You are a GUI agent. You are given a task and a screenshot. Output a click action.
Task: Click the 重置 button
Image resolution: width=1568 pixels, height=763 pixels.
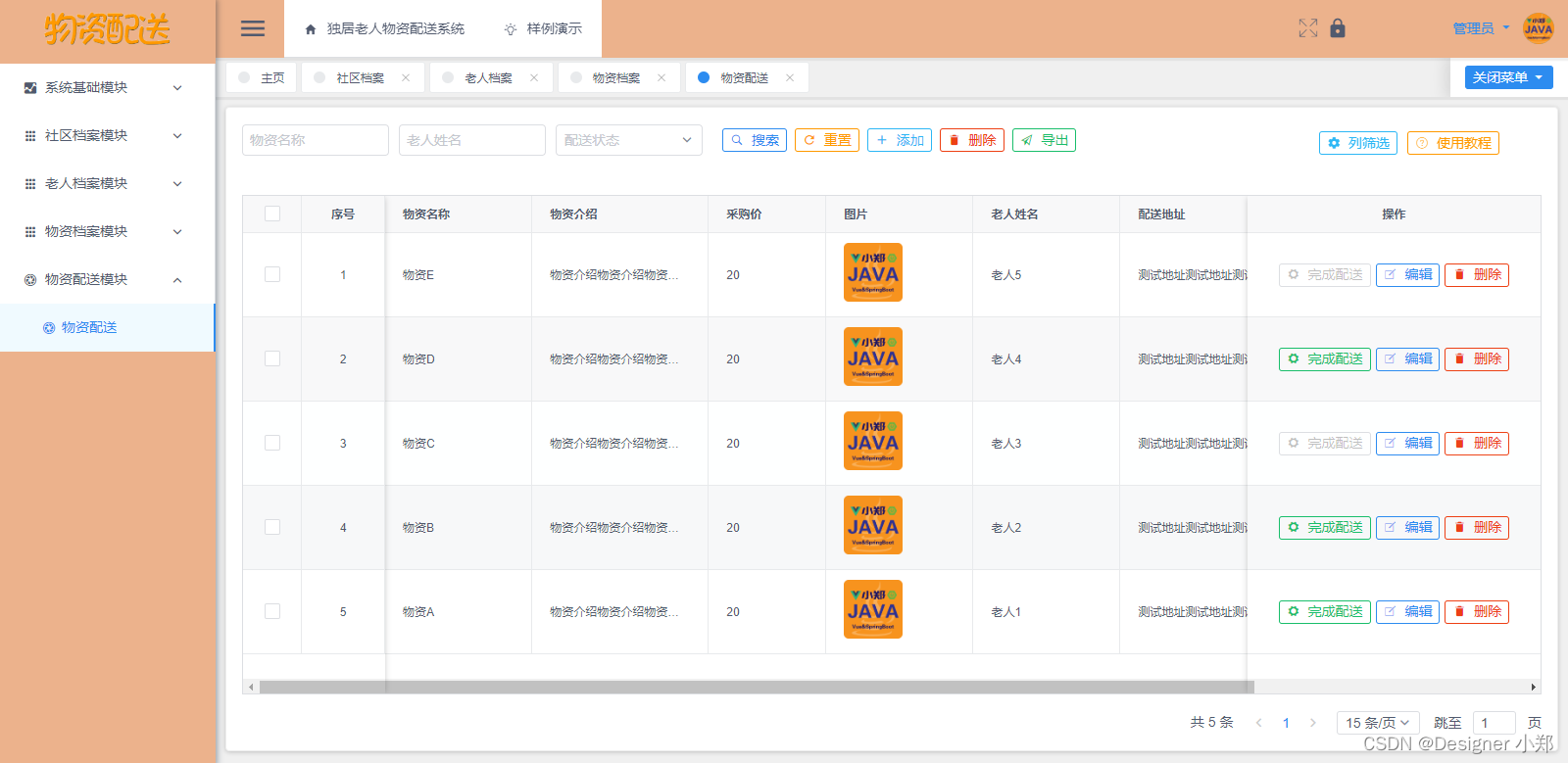click(827, 140)
